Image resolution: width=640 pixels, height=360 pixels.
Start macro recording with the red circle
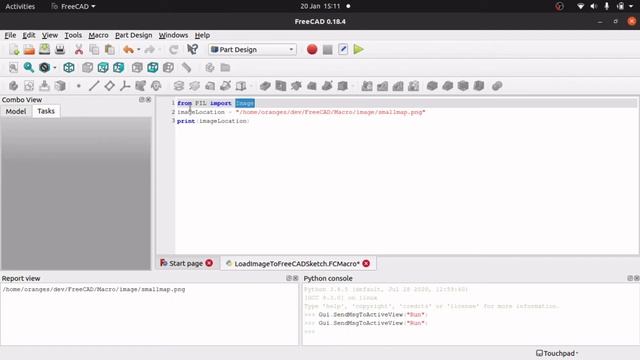(312, 50)
